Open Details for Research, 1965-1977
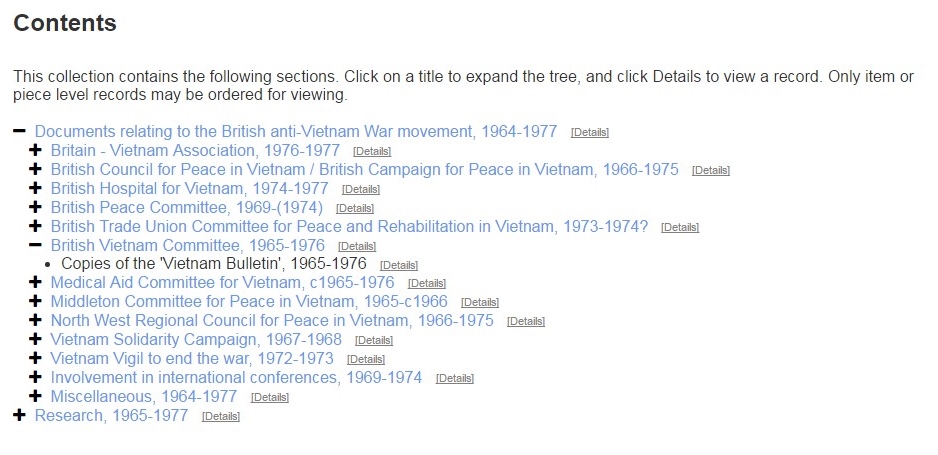Screen dimensions: 938x455 [x=220, y=417]
